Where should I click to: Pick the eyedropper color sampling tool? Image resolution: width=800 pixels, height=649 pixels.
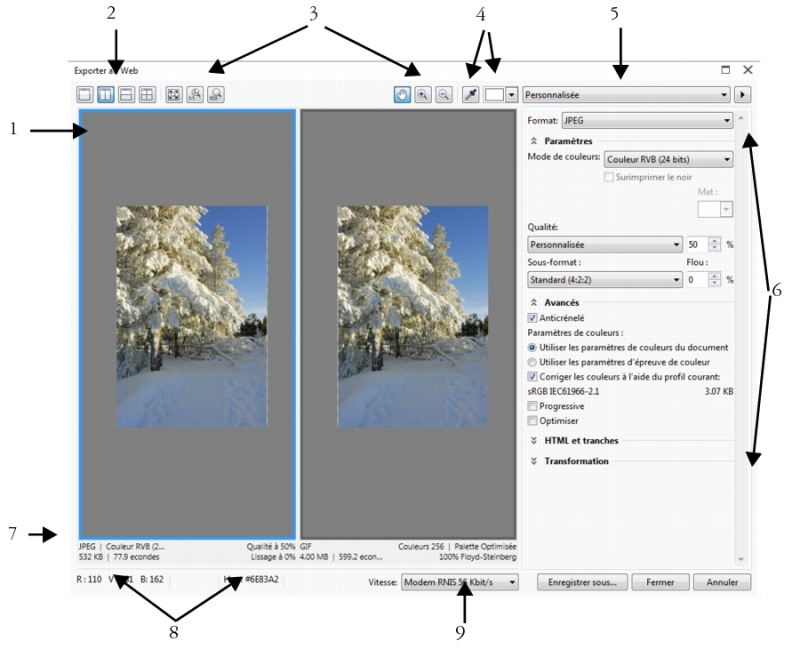click(471, 94)
